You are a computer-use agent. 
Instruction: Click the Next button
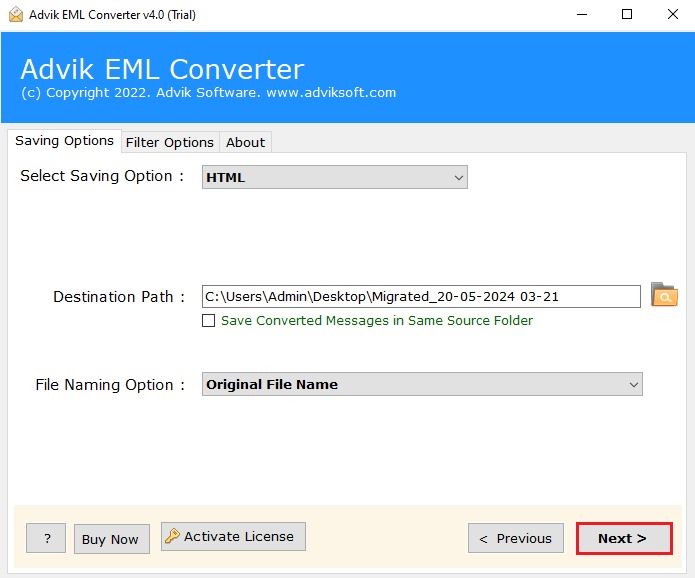click(624, 538)
